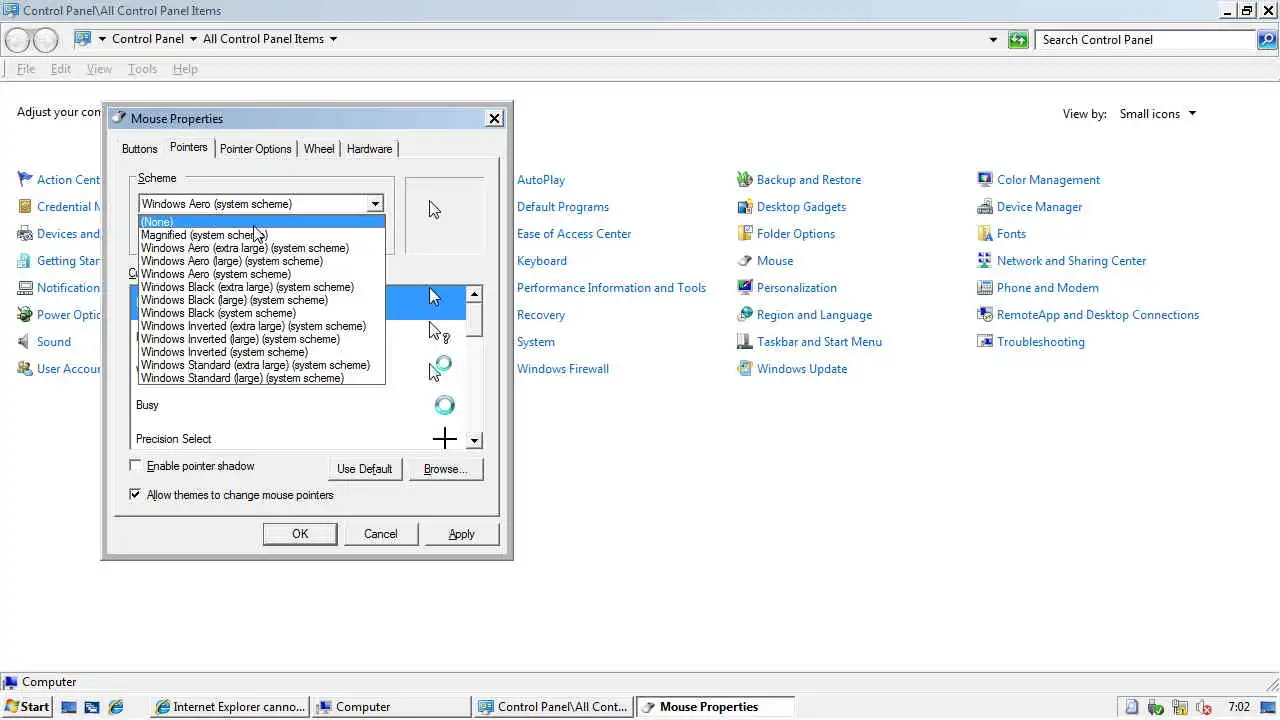Click the Fonts folder icon
The height and width of the screenshot is (720, 1280).
pos(984,234)
